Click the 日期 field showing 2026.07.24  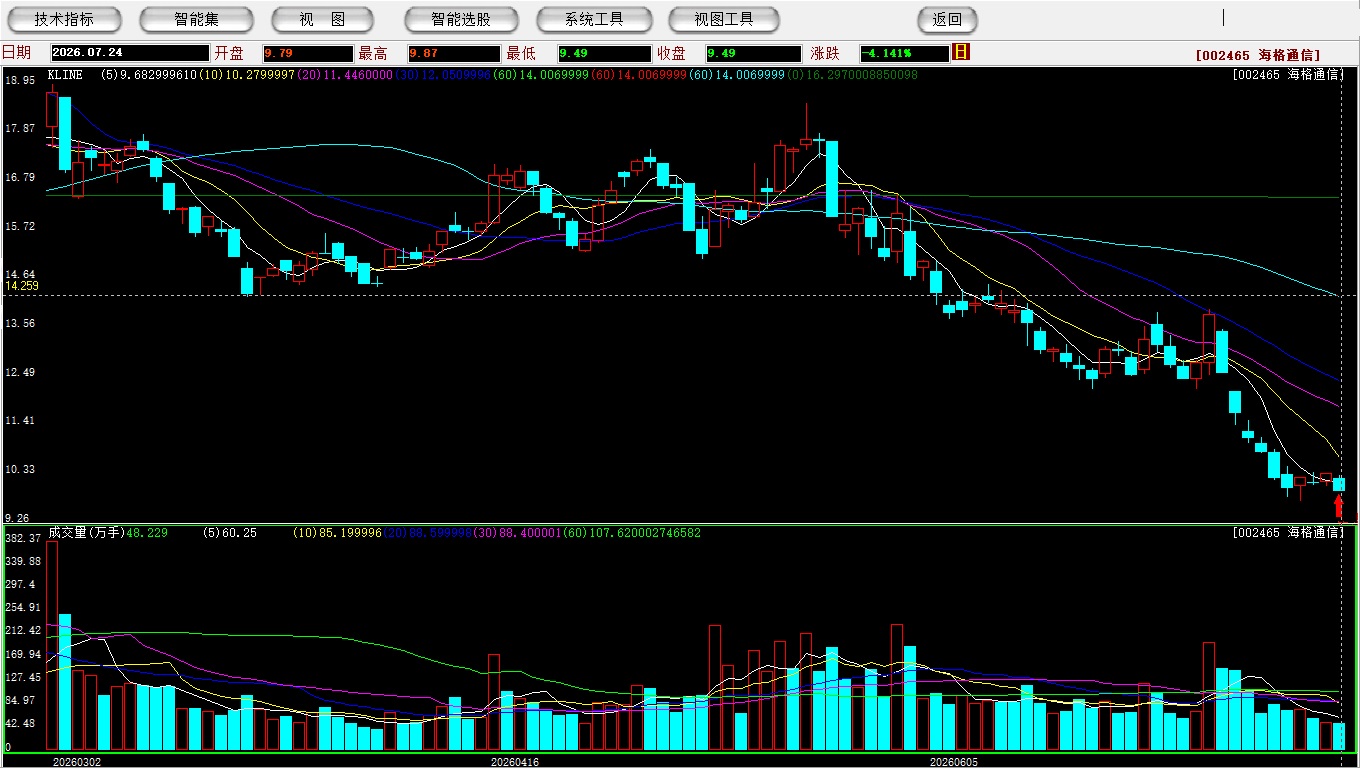point(130,53)
